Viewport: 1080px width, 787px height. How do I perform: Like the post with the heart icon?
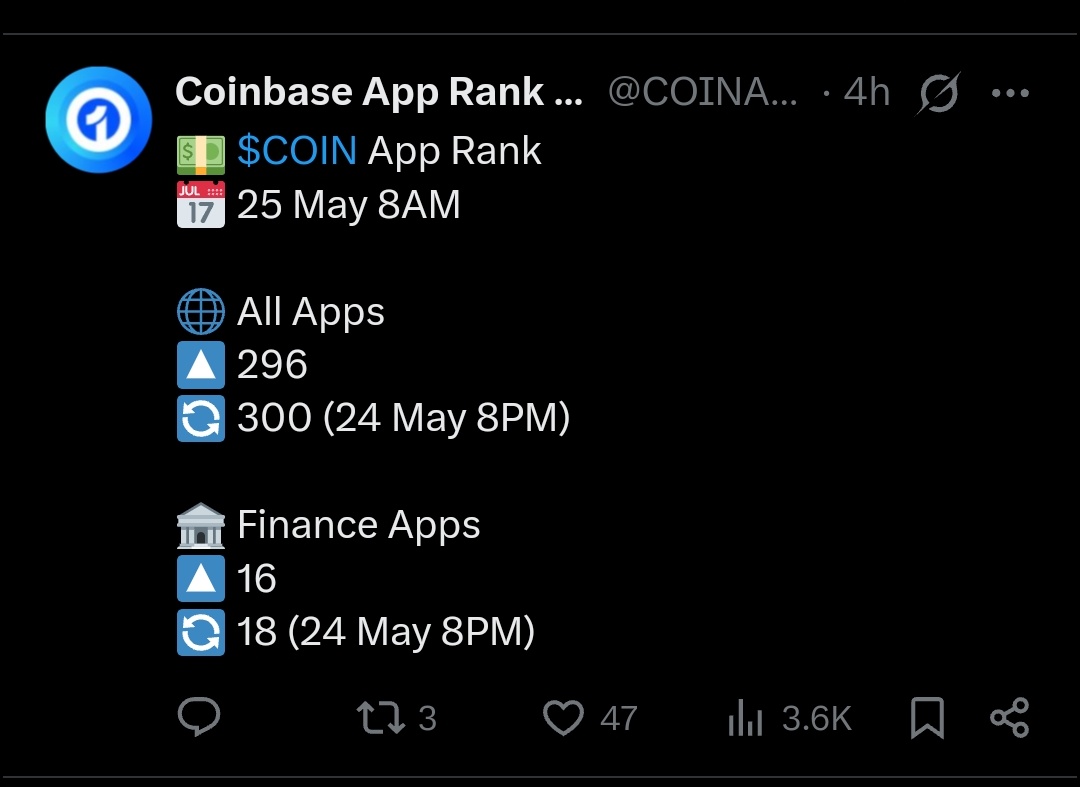coord(563,718)
